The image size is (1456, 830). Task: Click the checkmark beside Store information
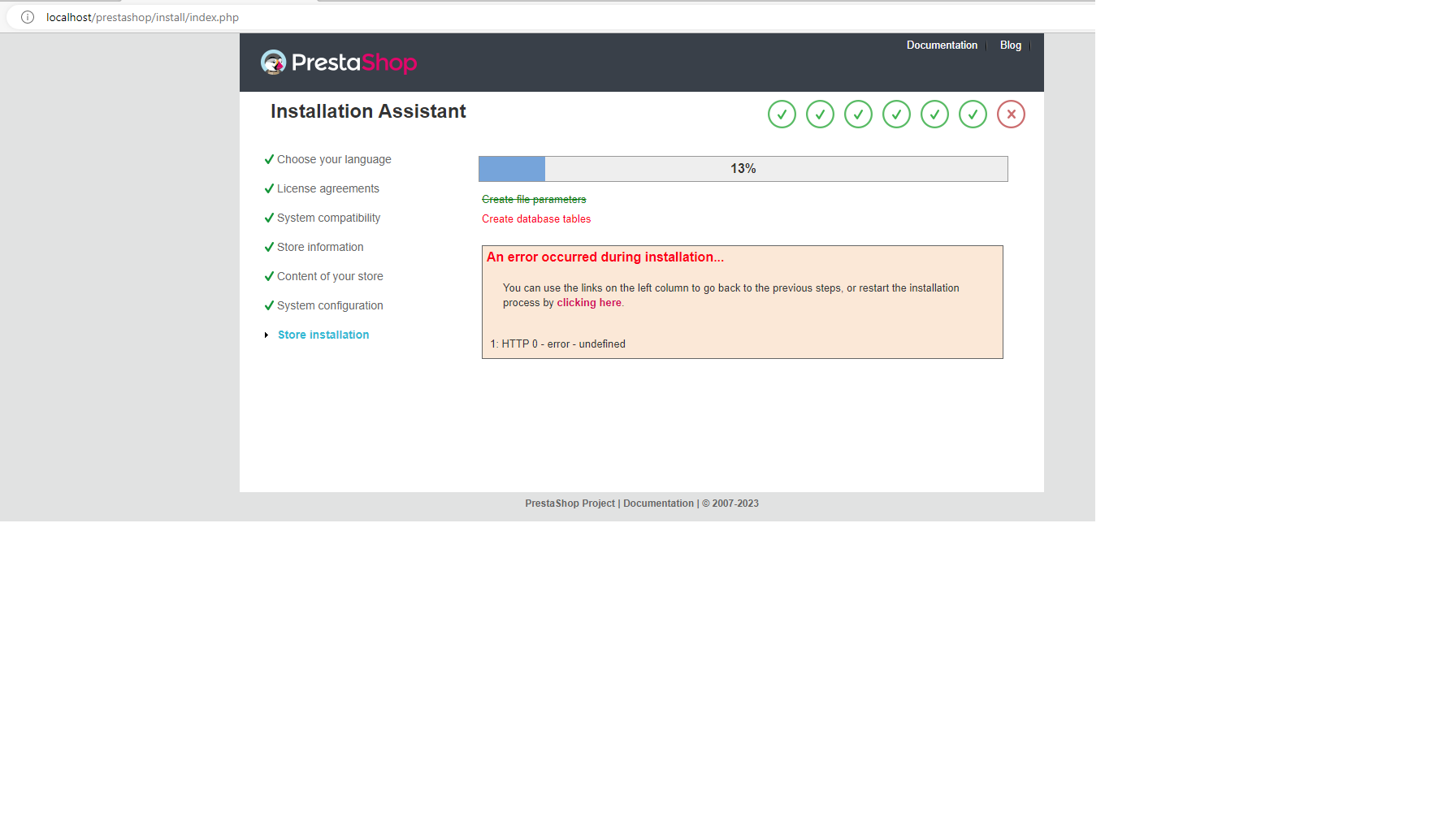(269, 247)
